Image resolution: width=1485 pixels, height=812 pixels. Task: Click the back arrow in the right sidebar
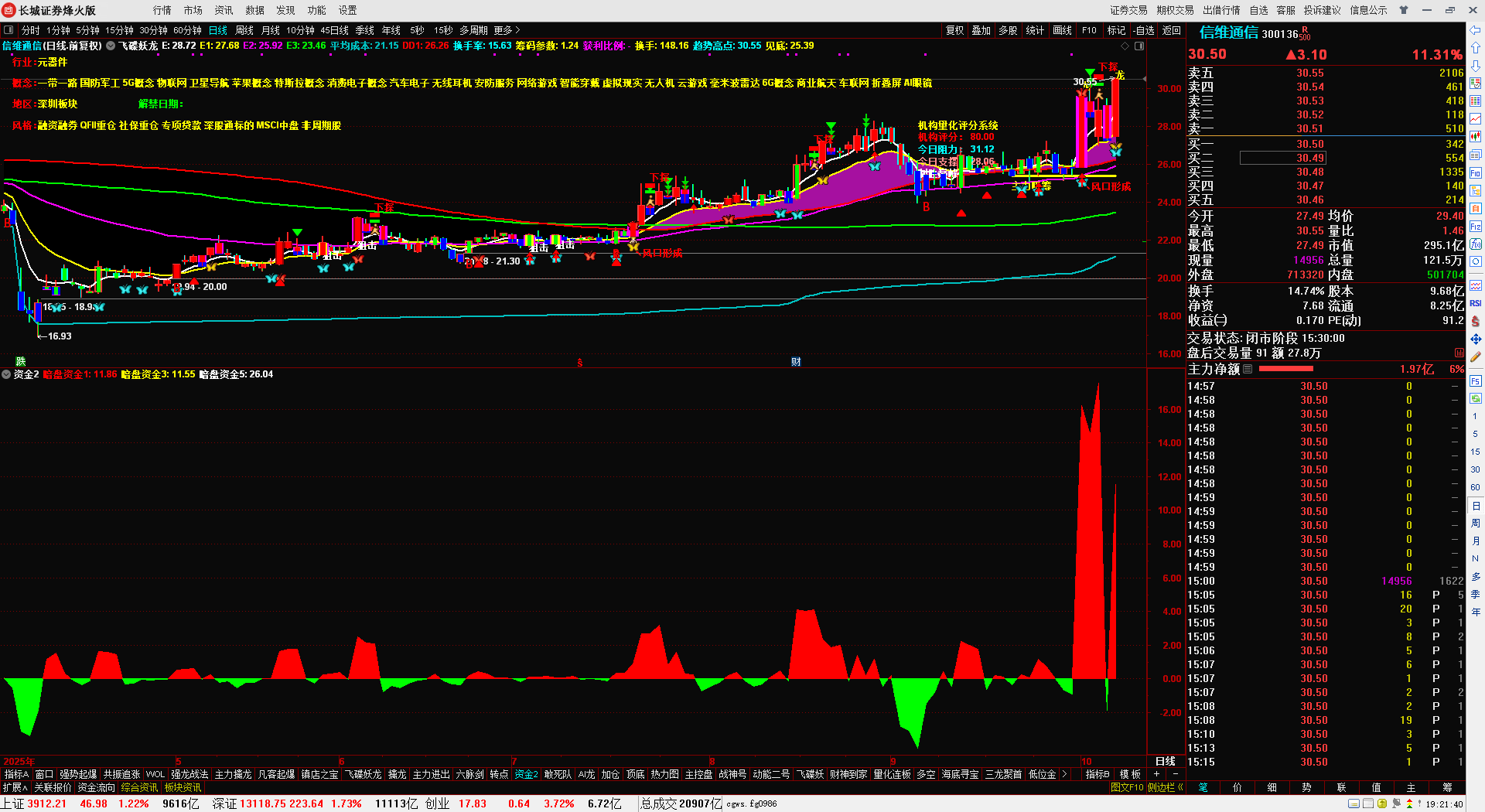(x=1476, y=30)
